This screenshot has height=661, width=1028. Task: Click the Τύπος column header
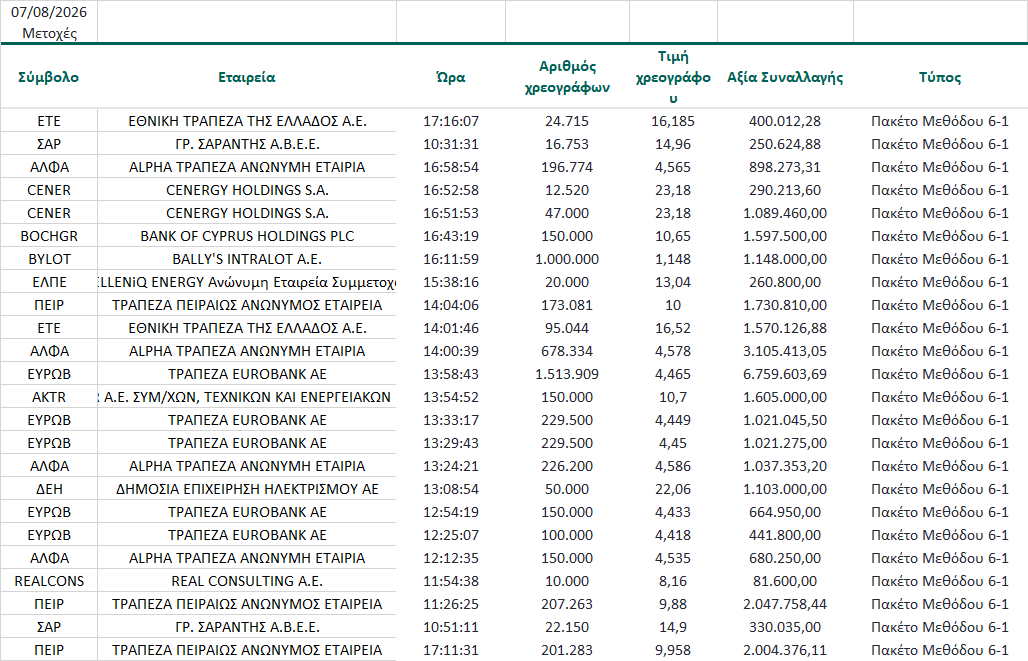click(940, 77)
